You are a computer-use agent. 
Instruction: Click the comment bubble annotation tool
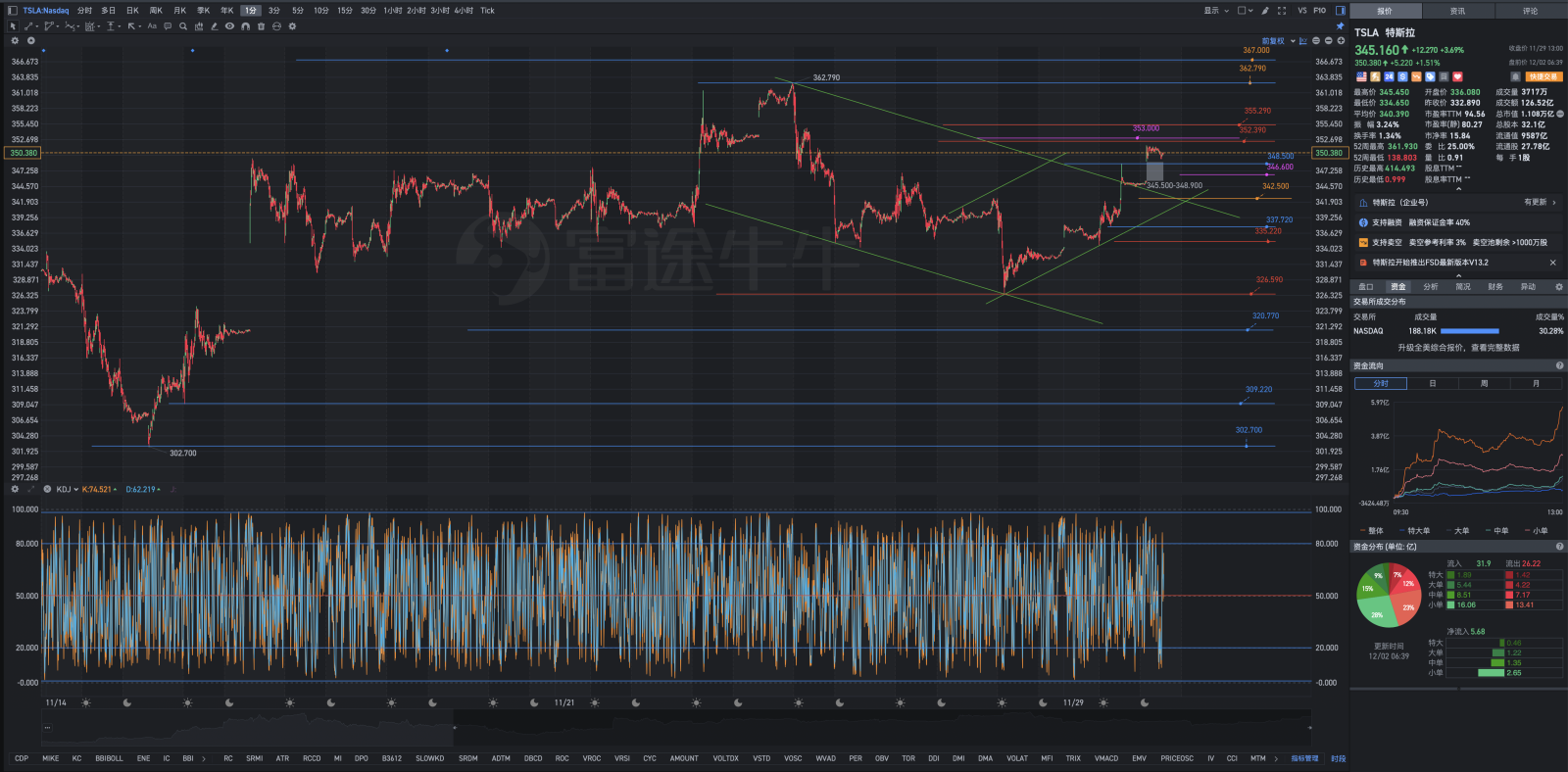coord(168,26)
